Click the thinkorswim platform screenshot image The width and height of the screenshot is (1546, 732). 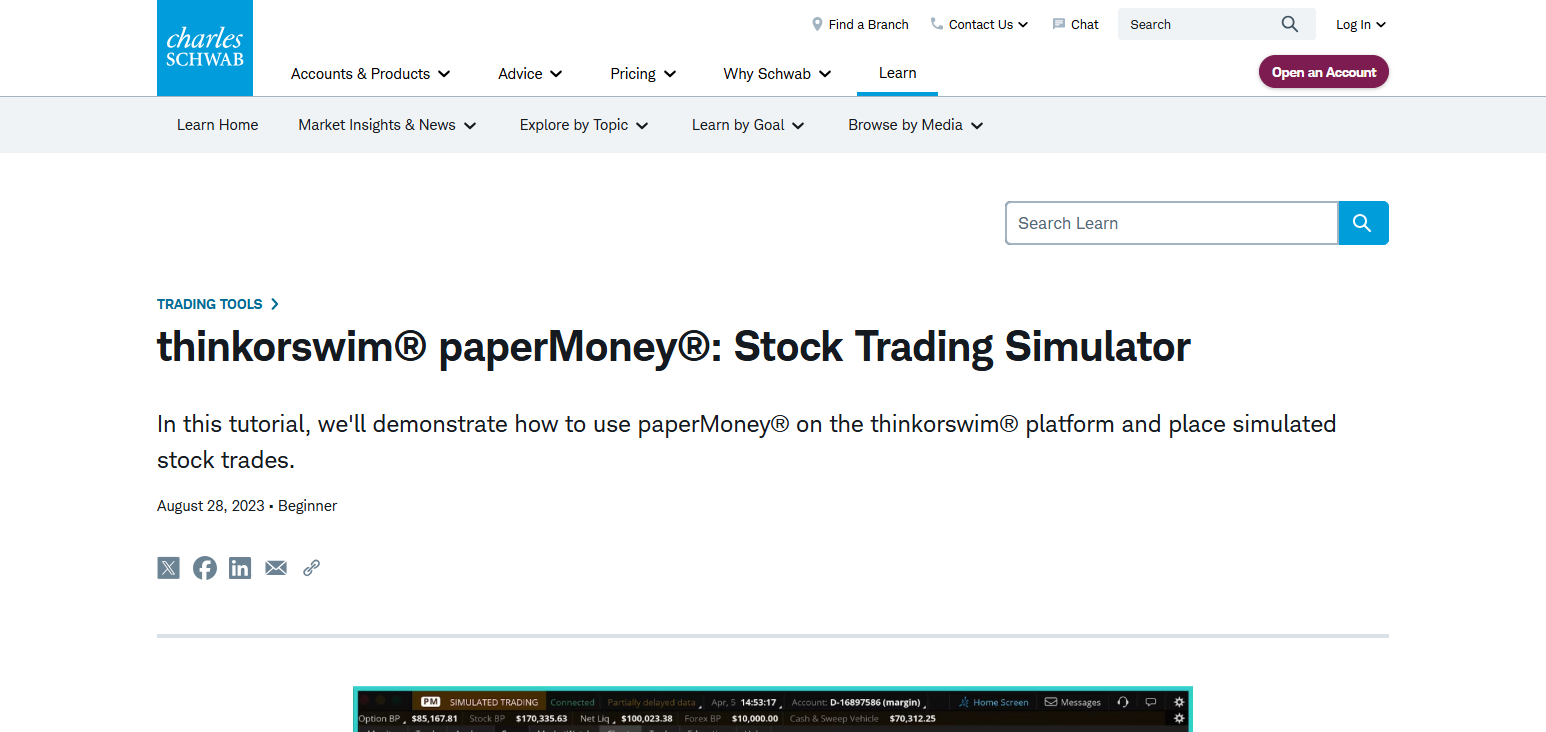pyautogui.click(x=773, y=709)
